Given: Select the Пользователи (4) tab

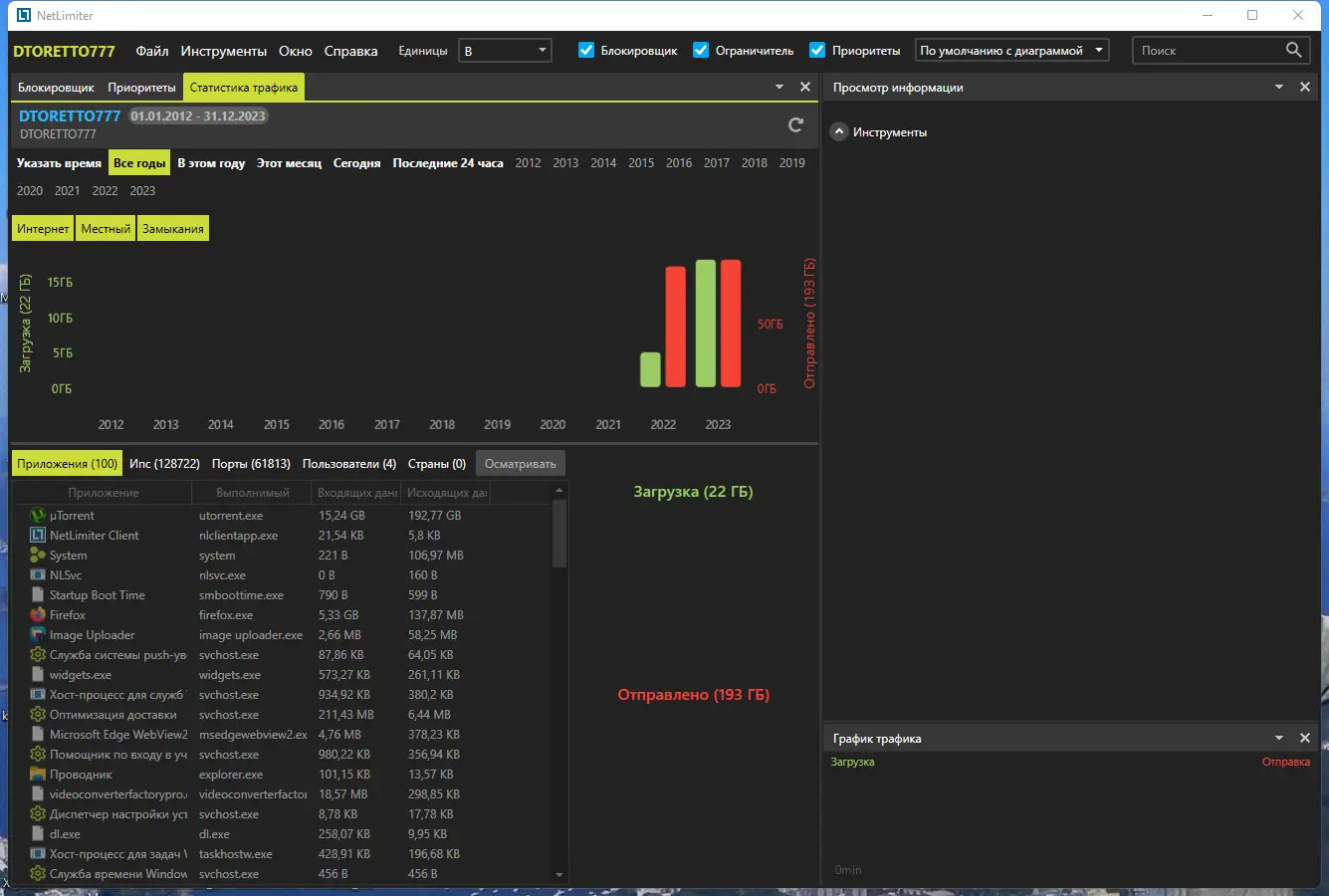Looking at the screenshot, I should tap(349, 464).
